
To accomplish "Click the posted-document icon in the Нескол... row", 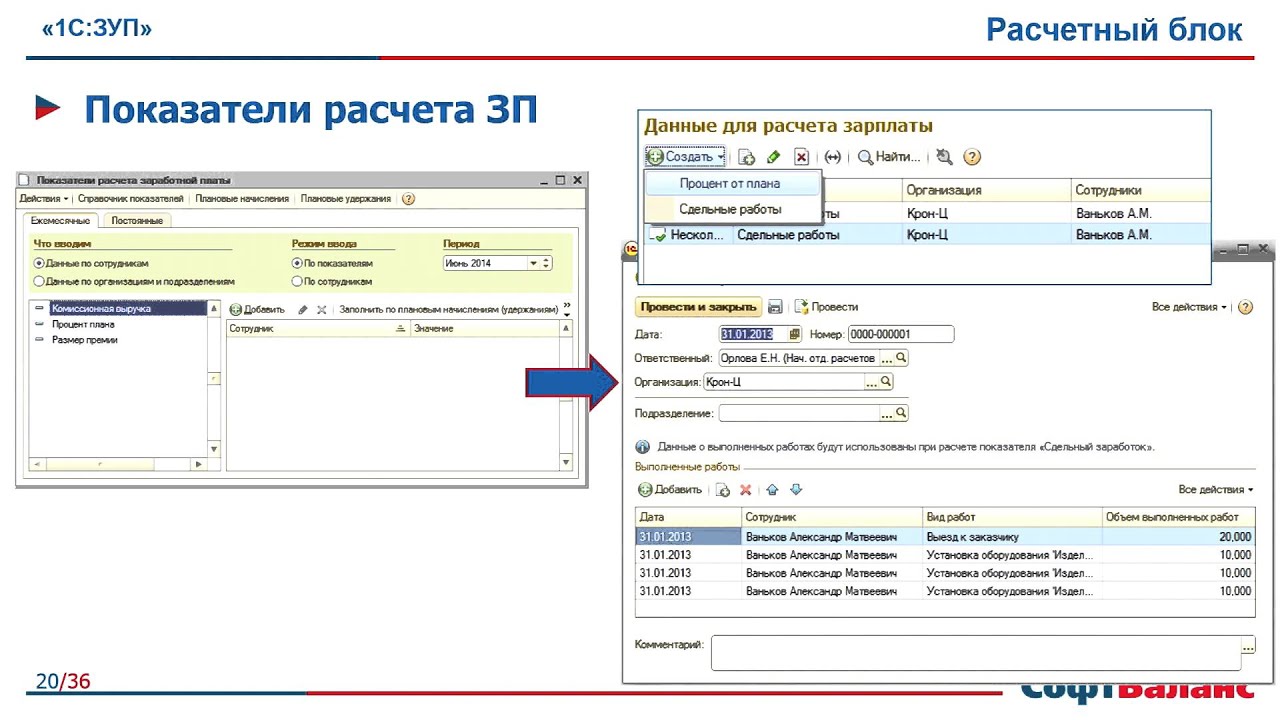I will click(657, 235).
